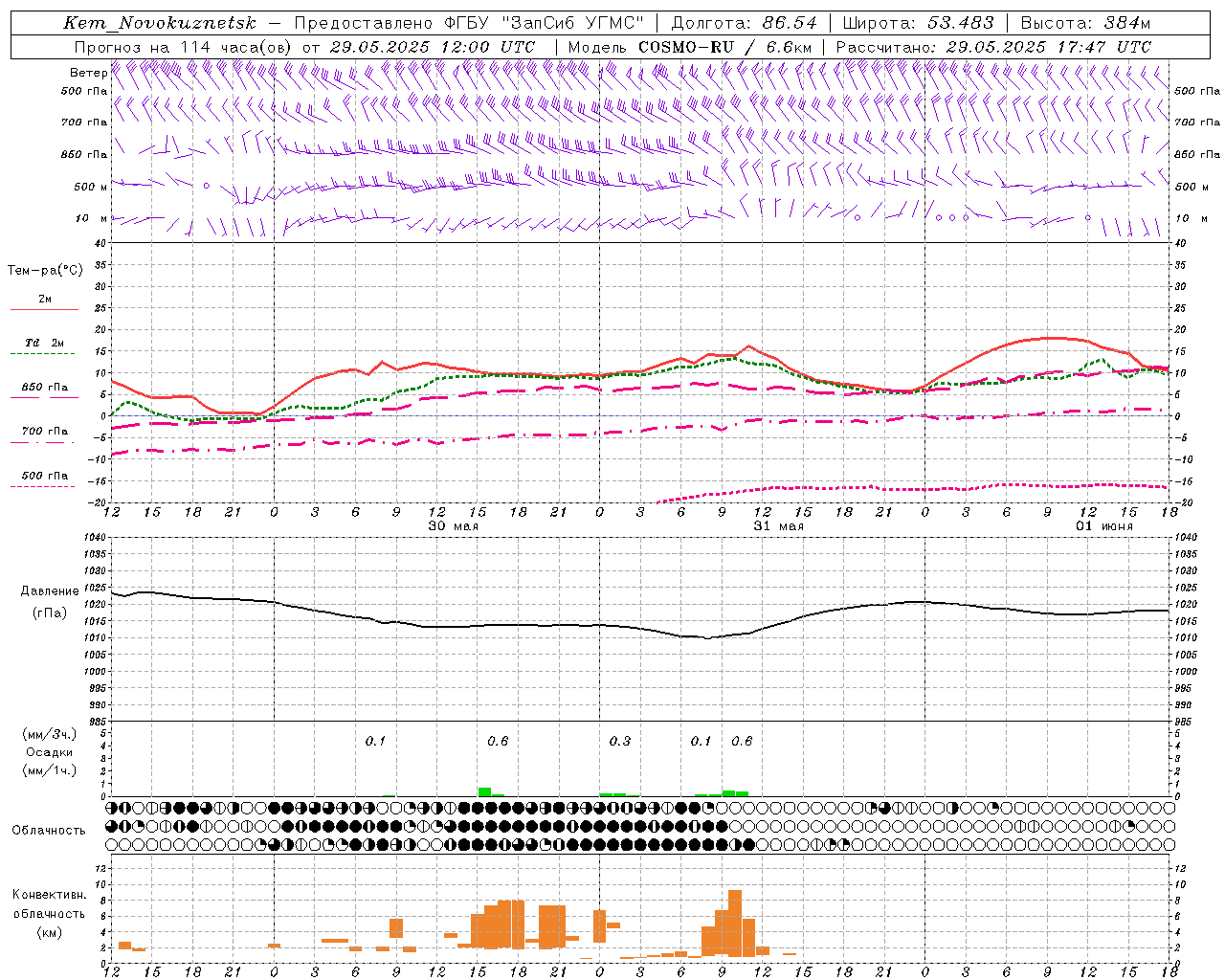Screen dimensions: 1225x980
Task: Click the '10 м' wind level label on the right
Action: point(1191,218)
